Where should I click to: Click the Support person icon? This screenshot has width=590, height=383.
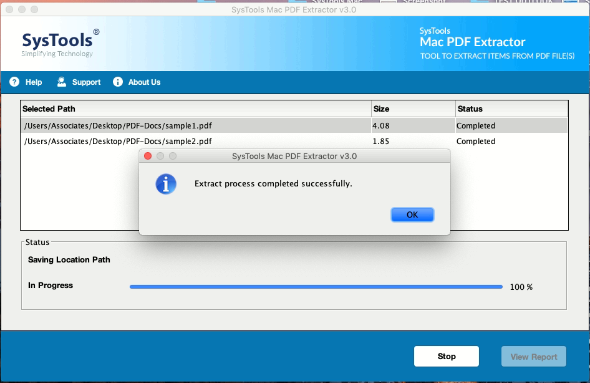[61, 82]
